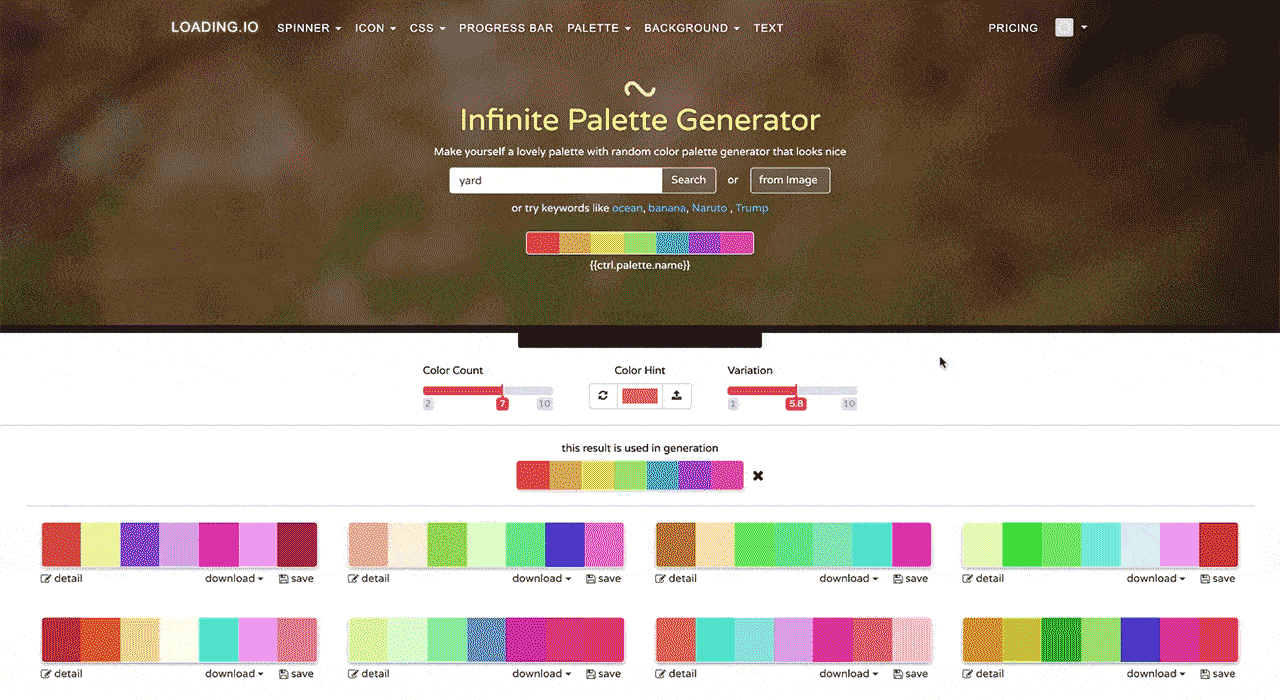The image size is (1280, 700).
Task: Save the last palette in top row
Action: tap(1217, 578)
